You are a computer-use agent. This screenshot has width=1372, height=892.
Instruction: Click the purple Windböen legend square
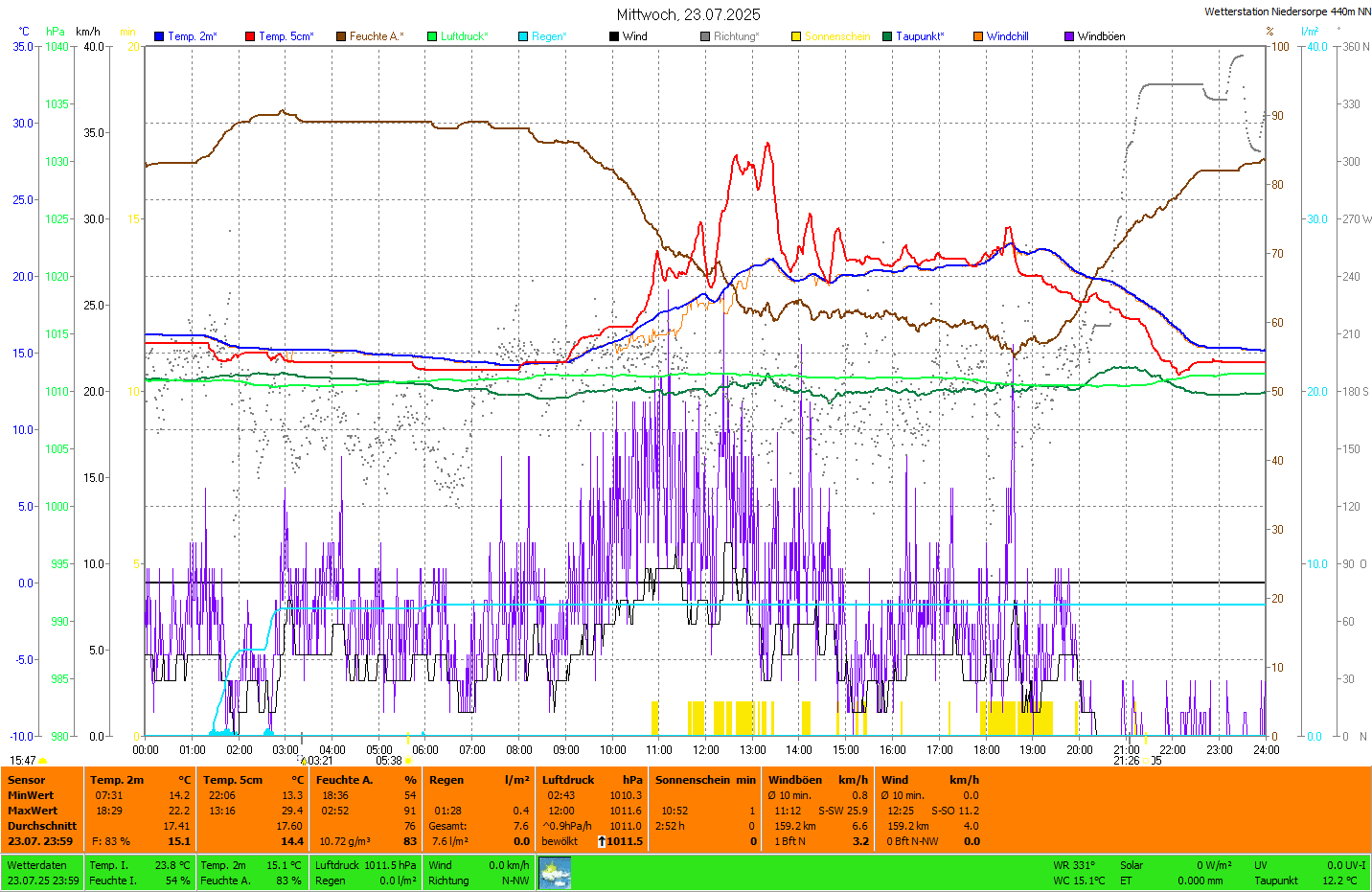coord(1069,36)
